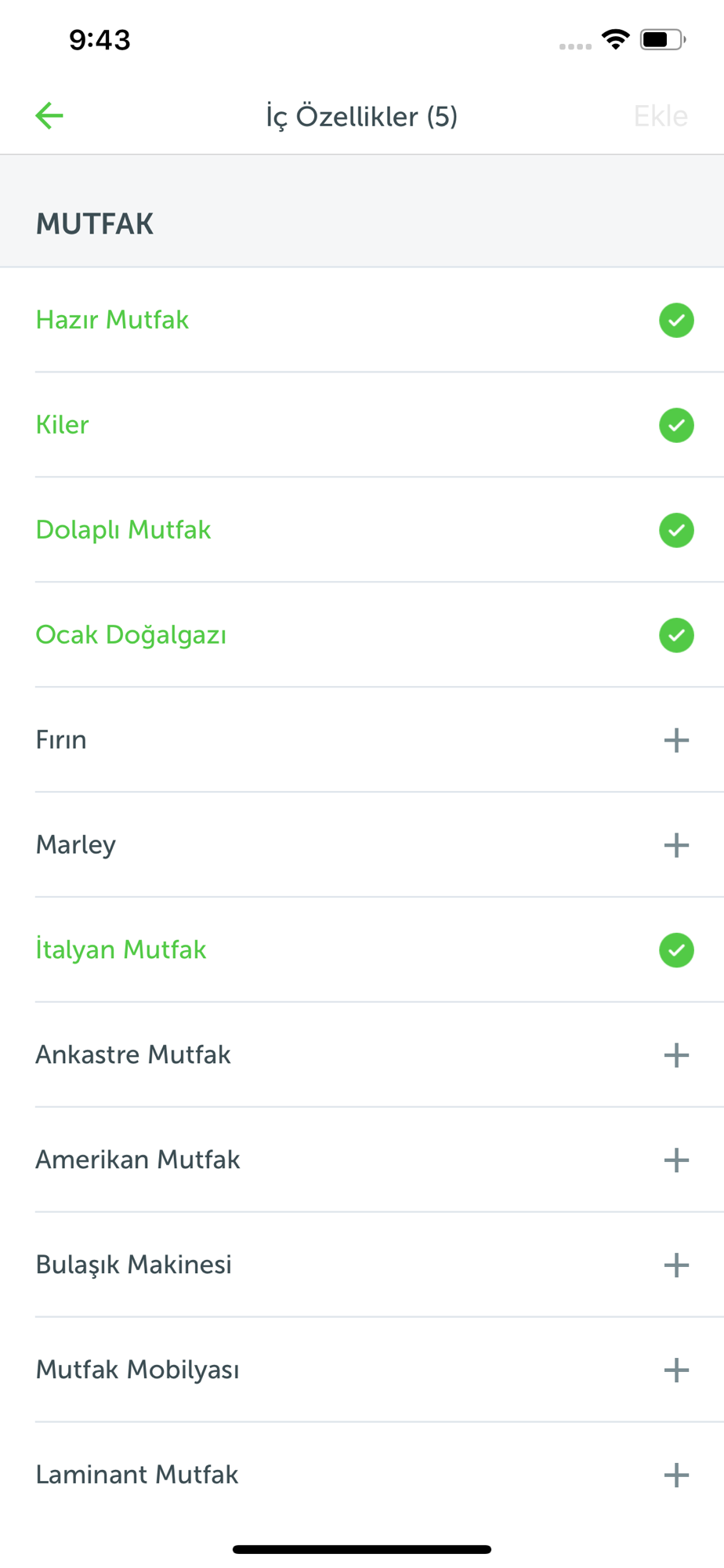Screen dimensions: 724x1568
Task: Add Bulaşık Makinesi via plus icon
Action: pos(676,1266)
